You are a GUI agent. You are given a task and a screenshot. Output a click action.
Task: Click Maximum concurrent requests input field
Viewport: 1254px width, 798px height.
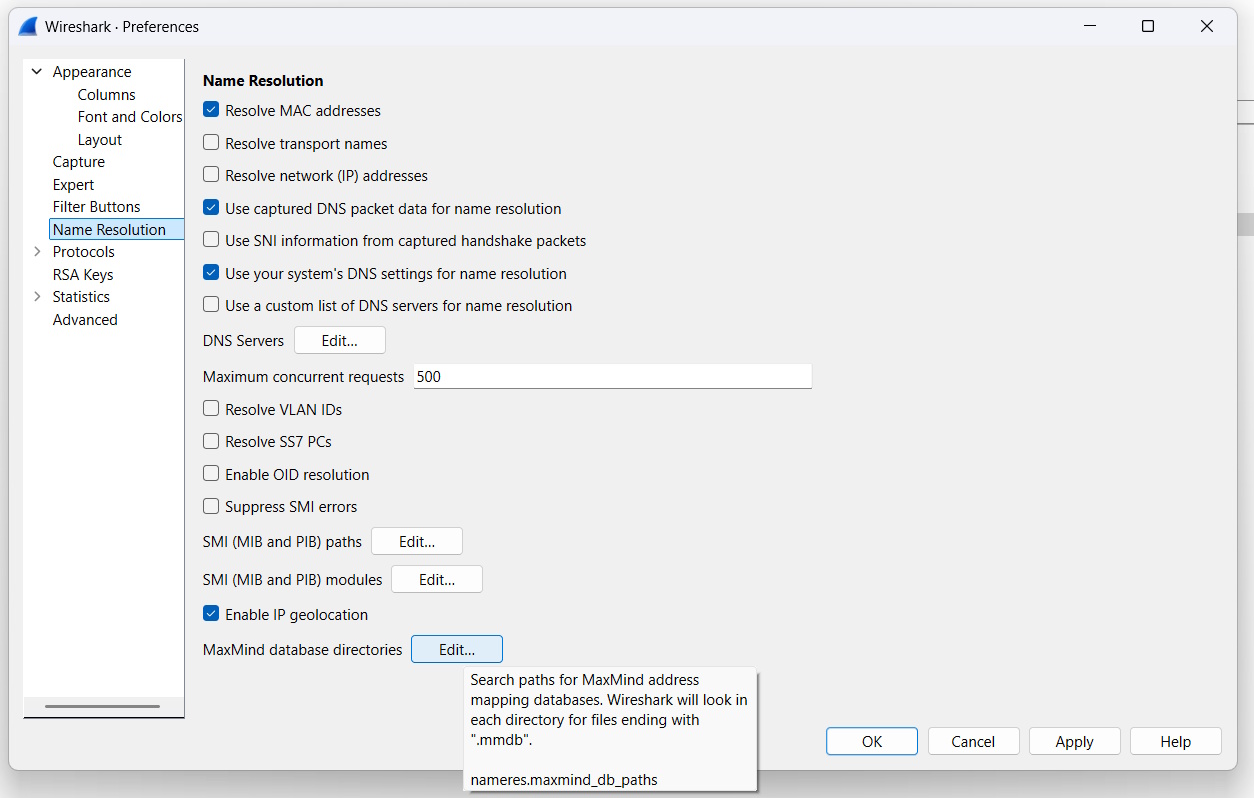pyautogui.click(x=612, y=377)
